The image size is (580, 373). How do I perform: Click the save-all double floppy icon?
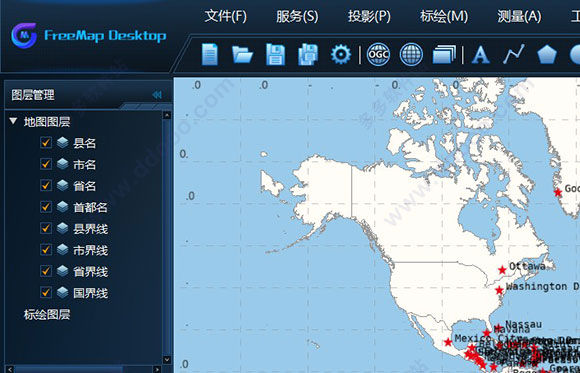coord(308,54)
